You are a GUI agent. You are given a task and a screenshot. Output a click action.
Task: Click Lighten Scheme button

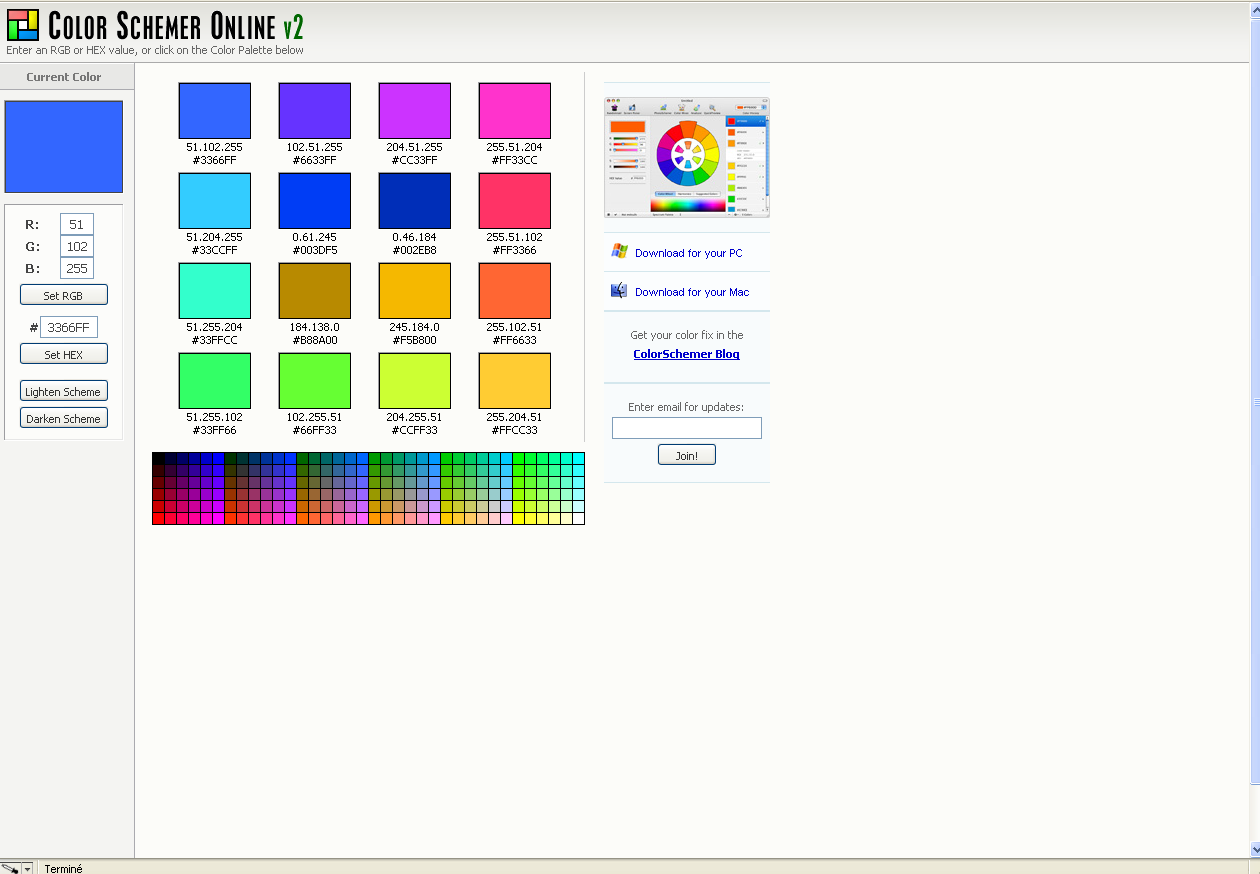coord(64,391)
